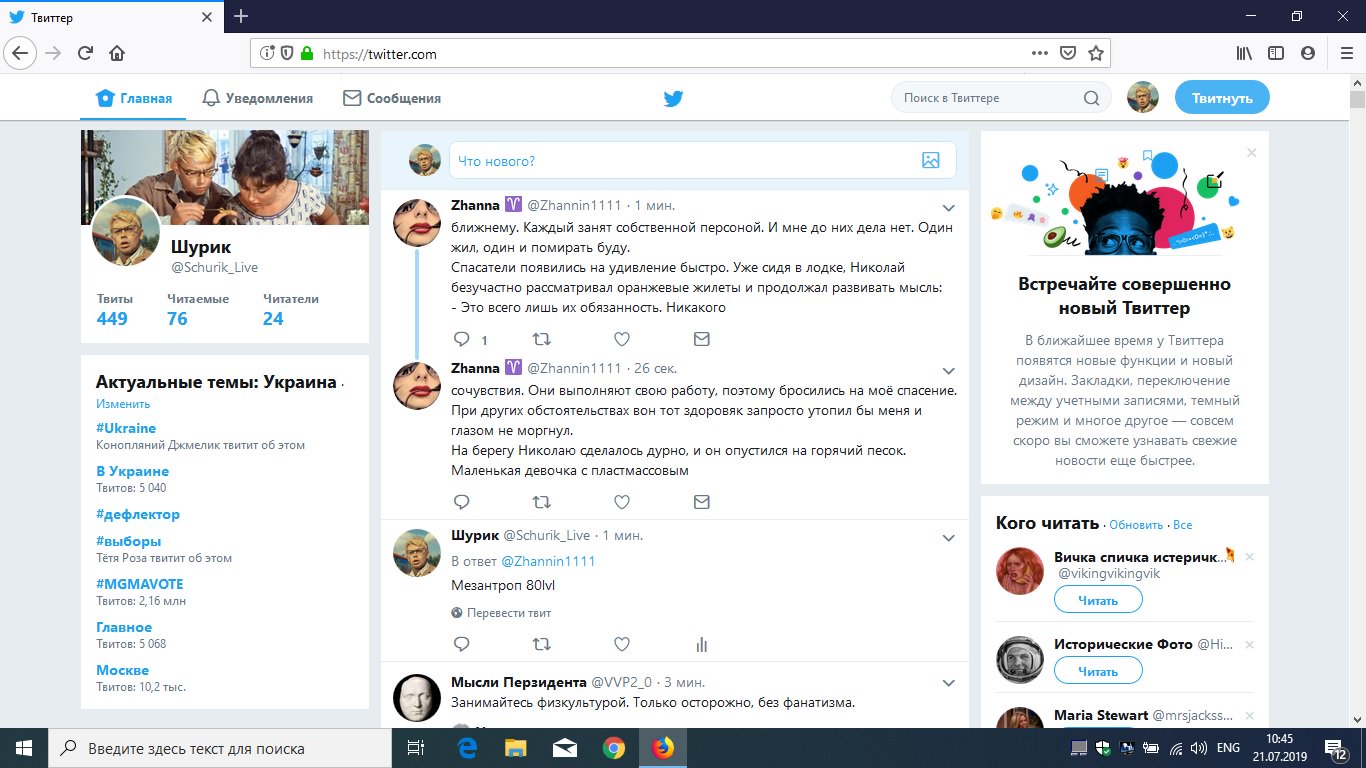
Task: Retweet Zhanna's tweet posted 1 мин. ago
Action: click(541, 339)
